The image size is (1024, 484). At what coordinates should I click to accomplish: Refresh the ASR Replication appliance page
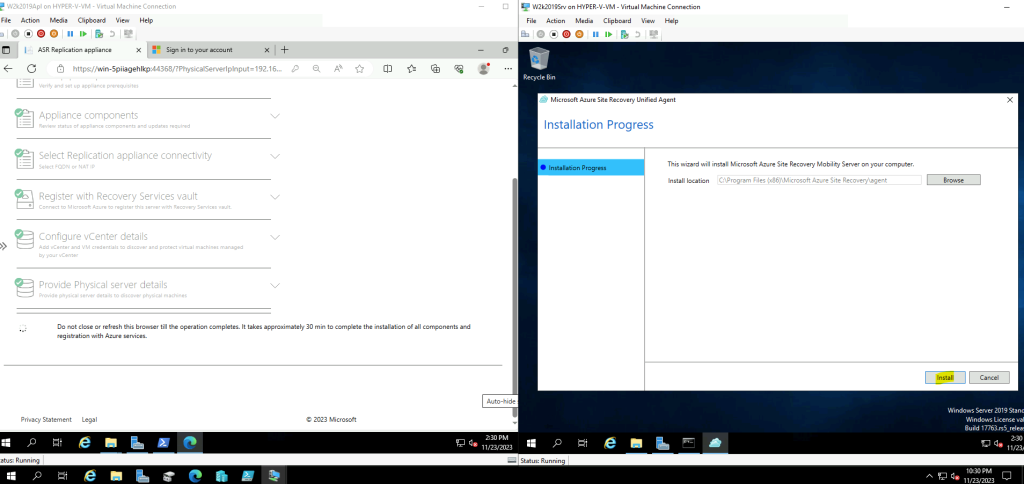(31, 69)
